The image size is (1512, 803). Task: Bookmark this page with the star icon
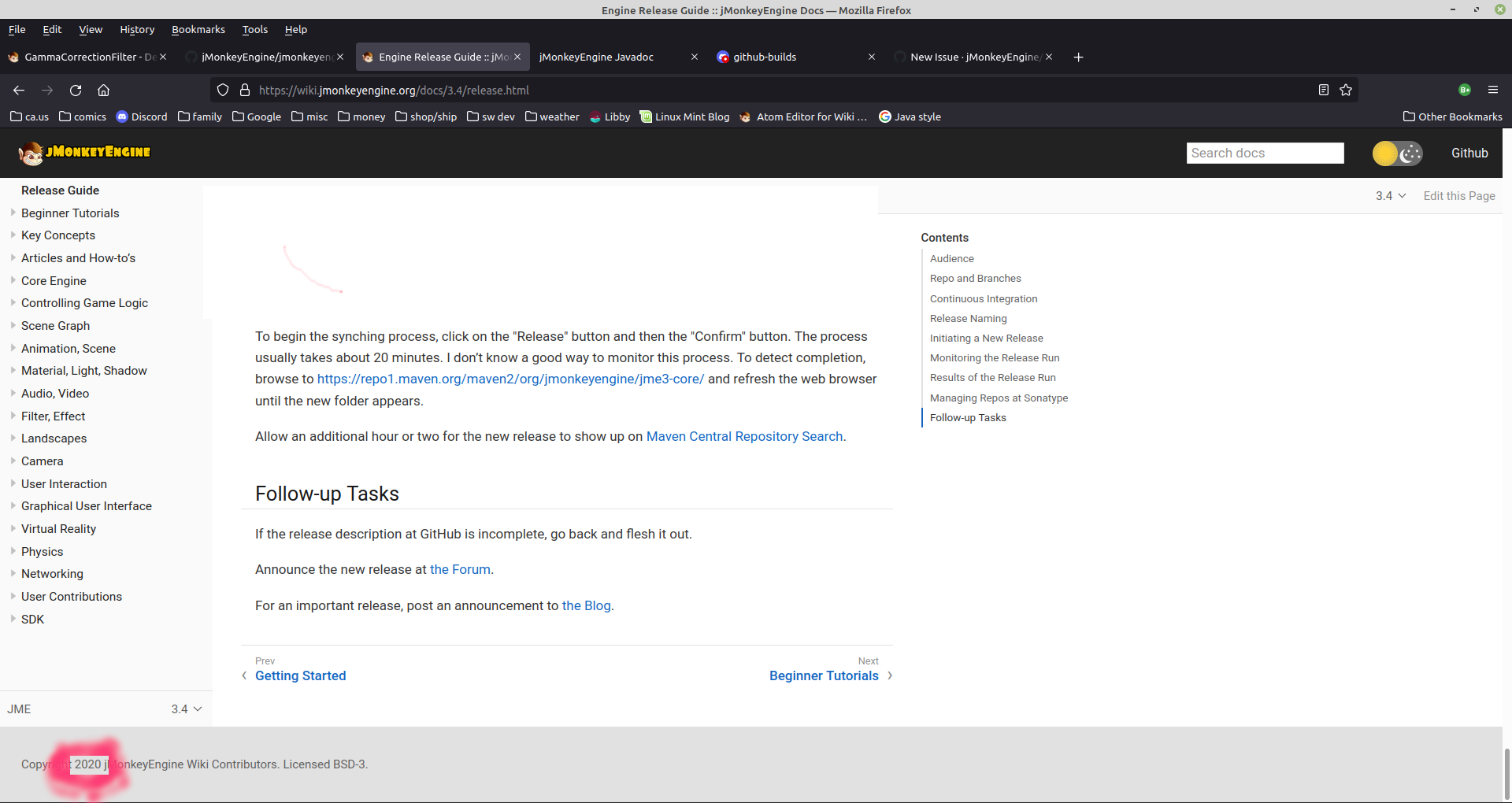[x=1346, y=90]
